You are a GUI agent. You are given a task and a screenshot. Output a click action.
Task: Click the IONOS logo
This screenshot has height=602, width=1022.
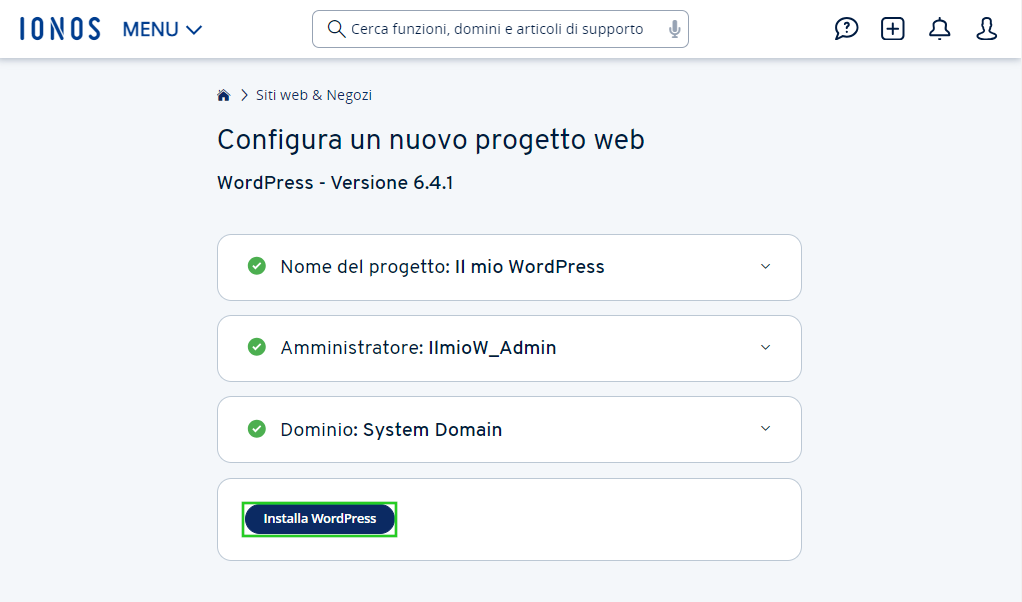(60, 29)
